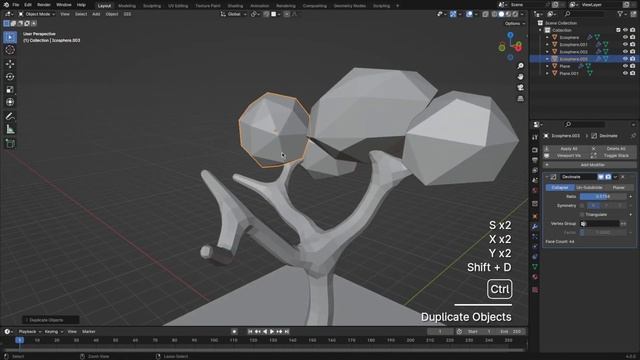This screenshot has width=640, height=360.
Task: Select the Move tool
Action: 10,64
